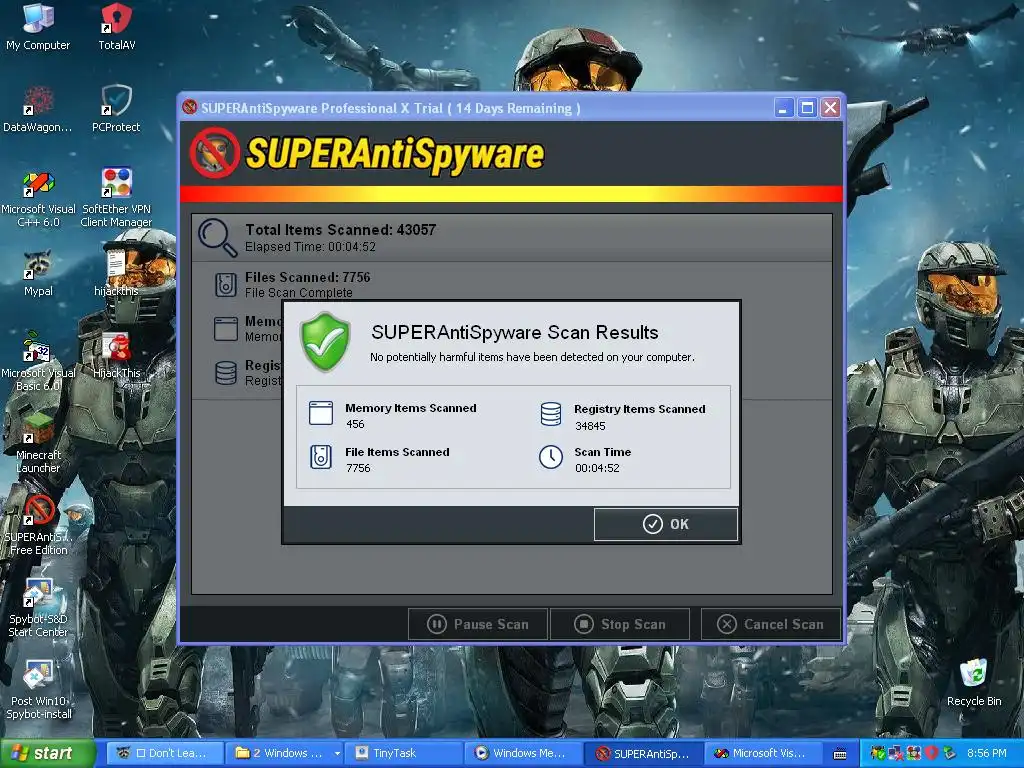Click the SUPERAntiSpyware title bar icon
Image resolution: width=1024 pixels, height=768 pixels.
[189, 107]
